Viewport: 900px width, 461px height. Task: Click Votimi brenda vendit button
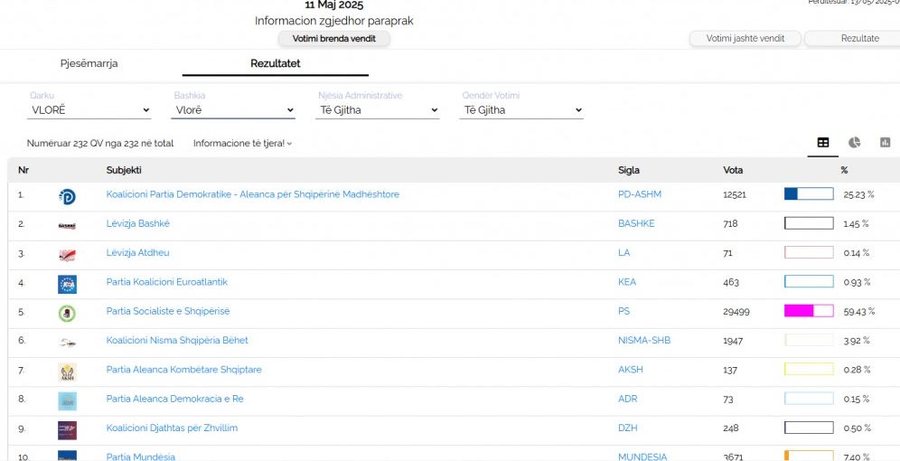pyautogui.click(x=334, y=39)
